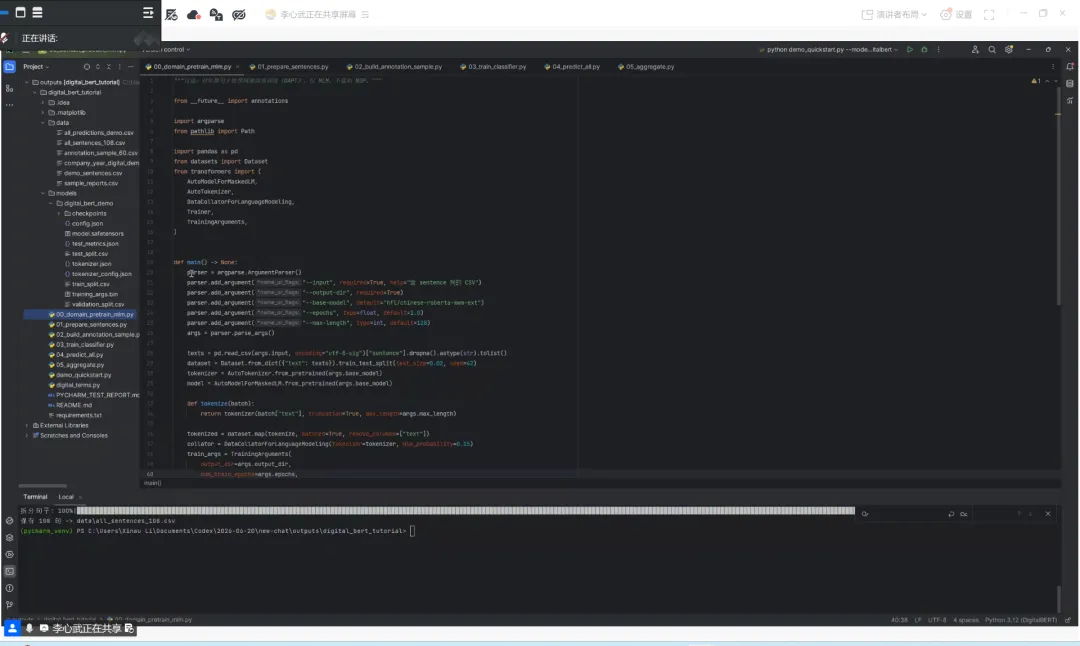Expand the .matplotlib folder
1080x646 pixels.
[43, 112]
